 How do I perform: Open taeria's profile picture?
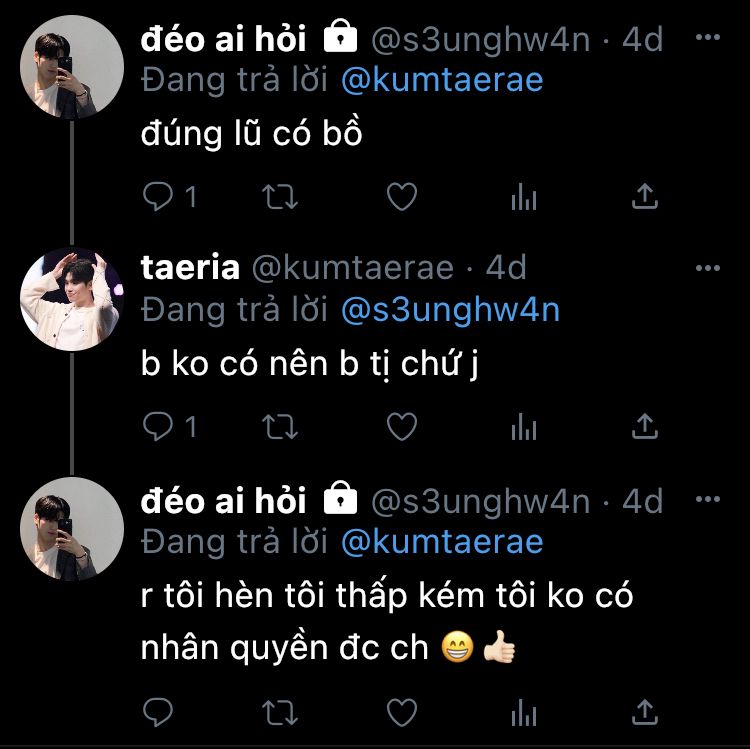coord(72,299)
